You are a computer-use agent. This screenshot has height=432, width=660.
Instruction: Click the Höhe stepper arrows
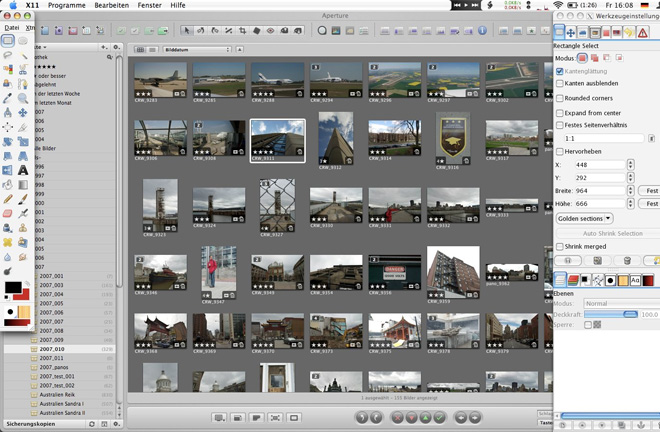click(x=631, y=204)
